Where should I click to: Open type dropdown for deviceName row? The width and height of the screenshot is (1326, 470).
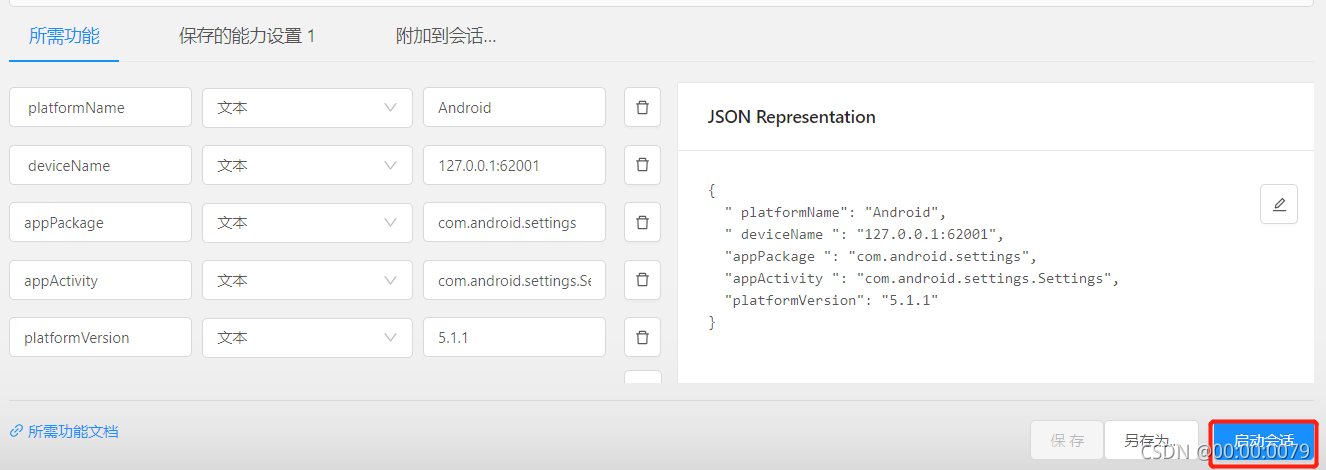(307, 165)
